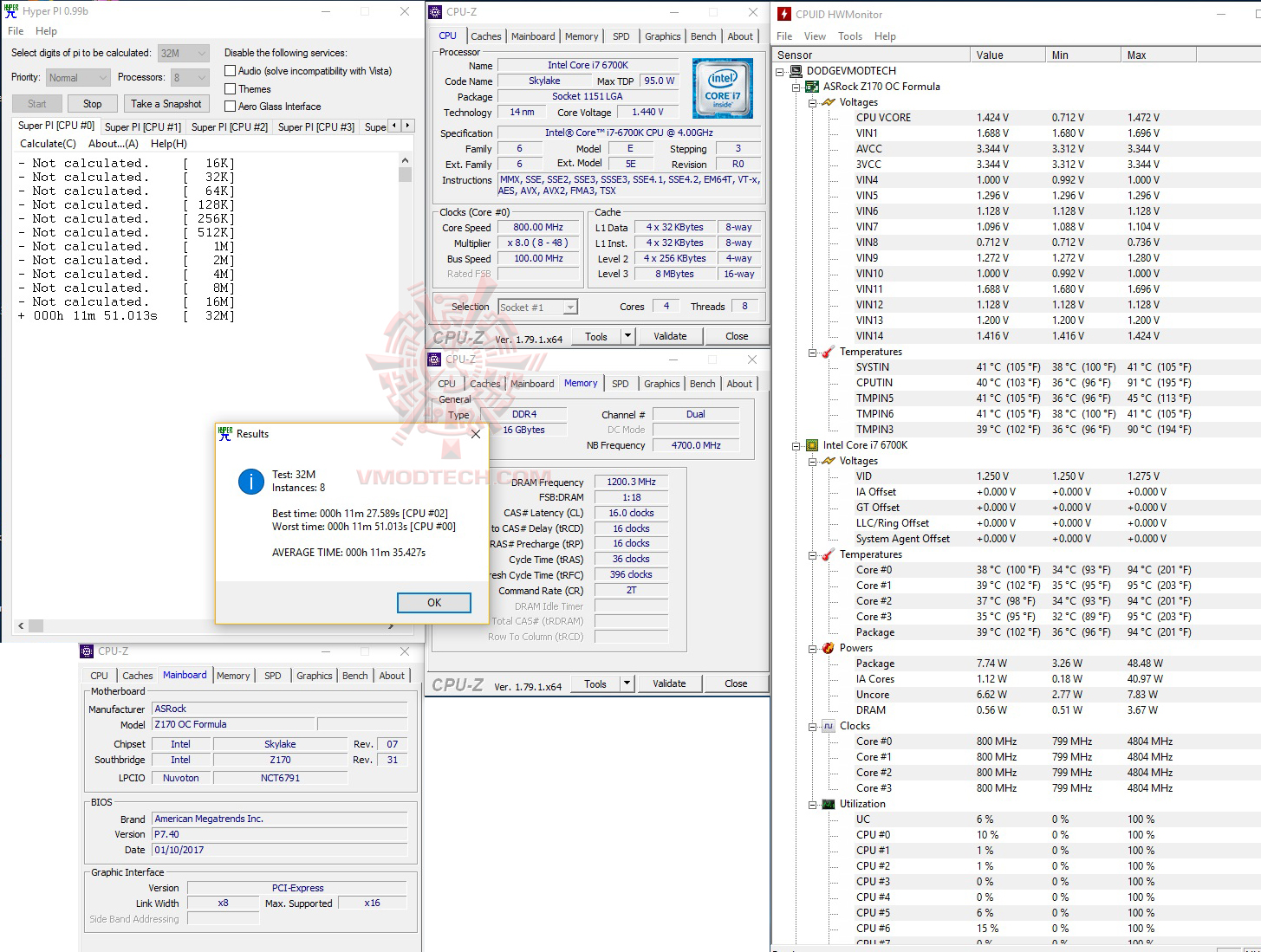Viewport: 1261px width, 952px height.
Task: Open the Tools dropdown arrow in the CPU-Z window showing Processor info
Action: tap(627, 336)
